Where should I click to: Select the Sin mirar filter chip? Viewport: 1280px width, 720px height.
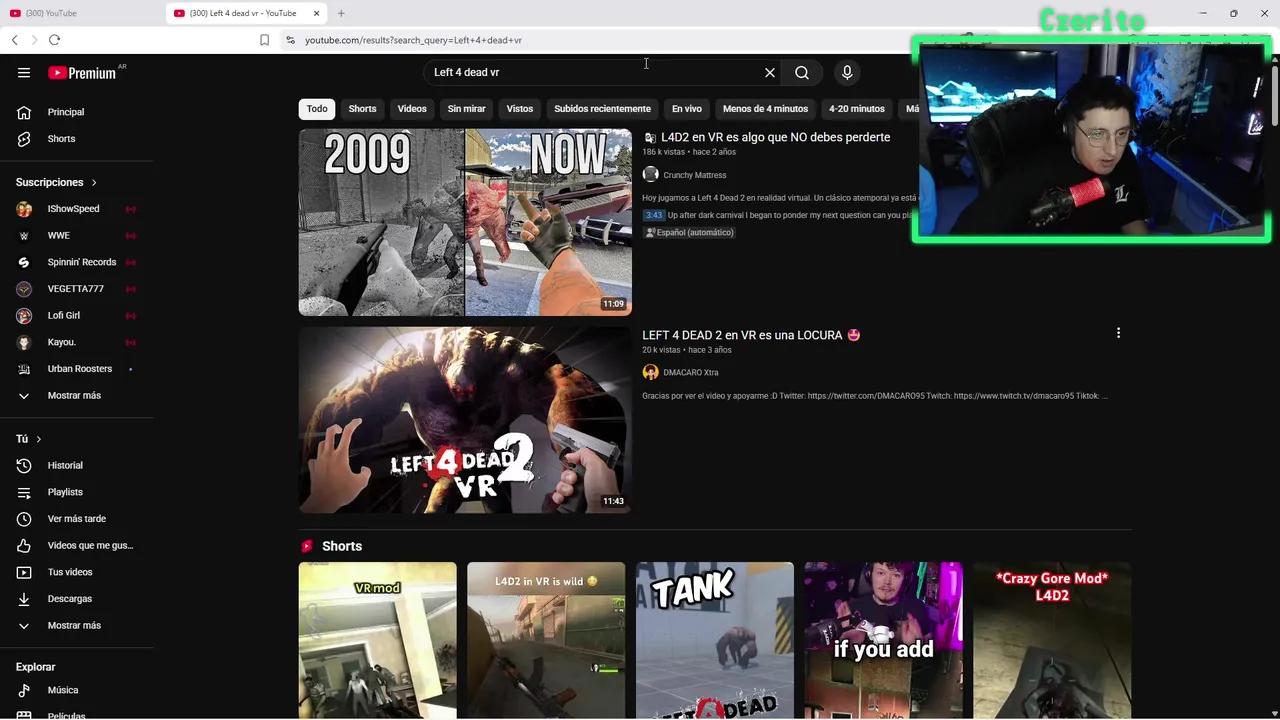(466, 109)
